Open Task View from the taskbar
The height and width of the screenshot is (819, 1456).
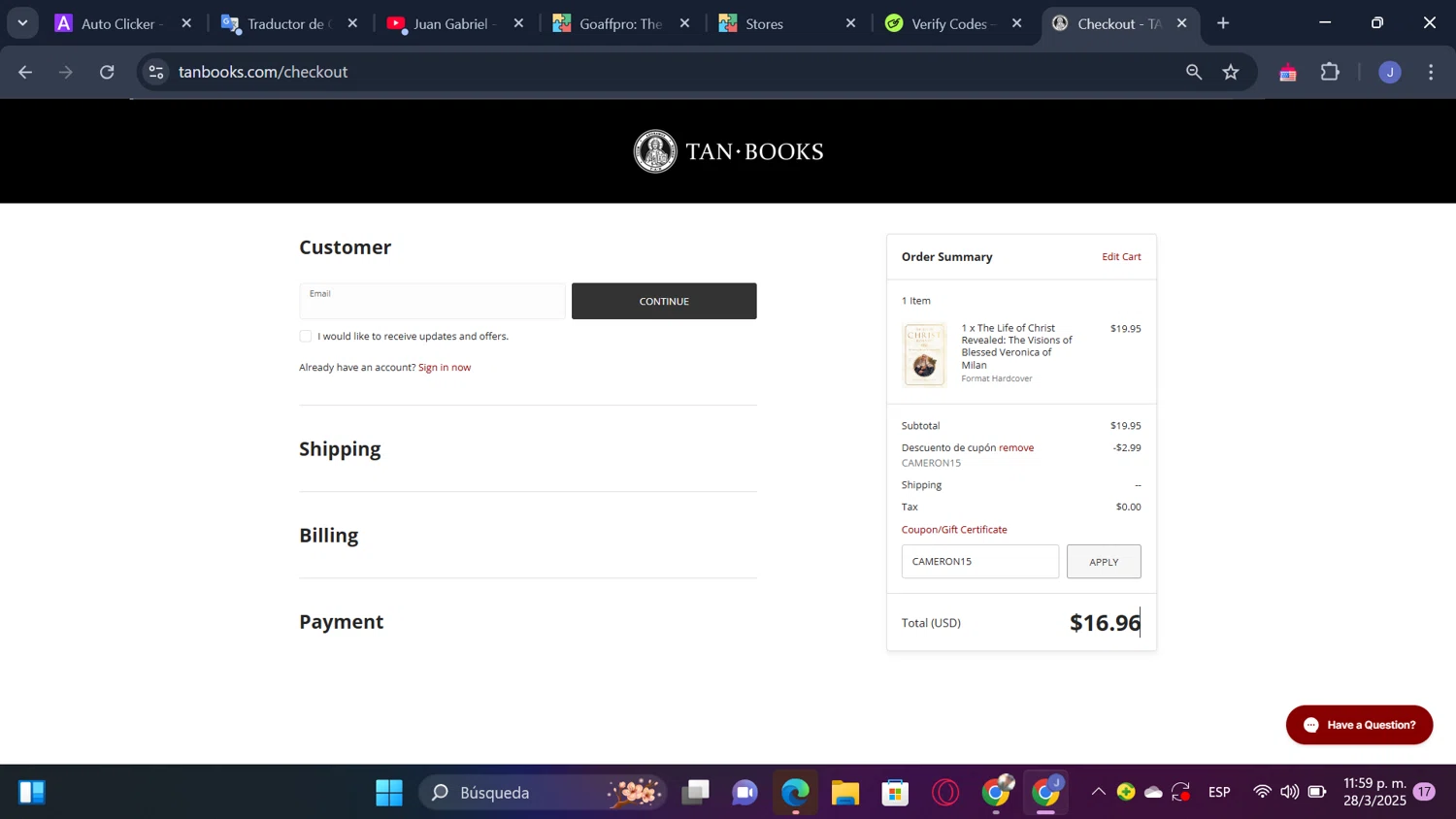point(695,793)
